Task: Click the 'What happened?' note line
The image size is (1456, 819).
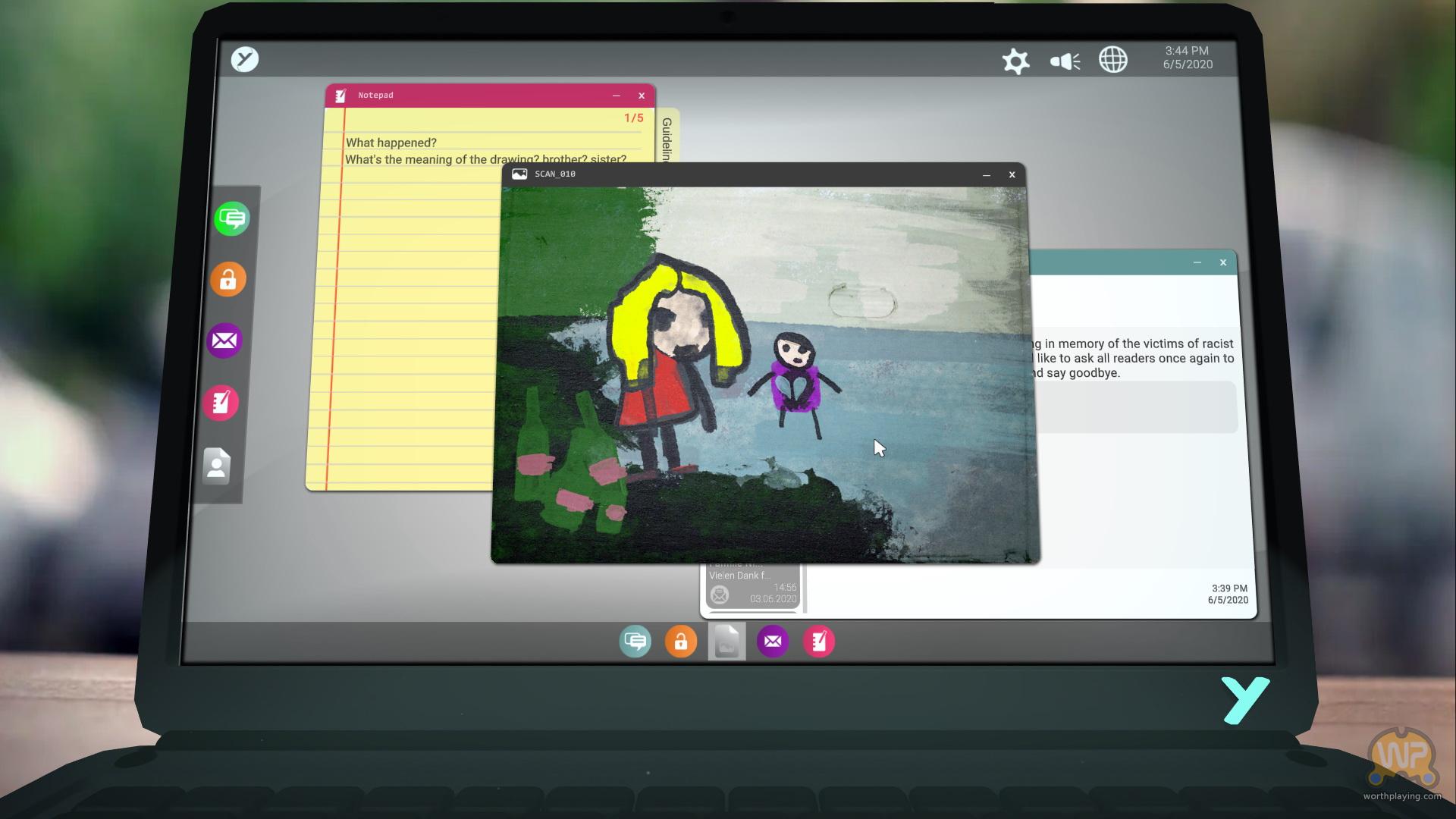Action: coord(391,143)
